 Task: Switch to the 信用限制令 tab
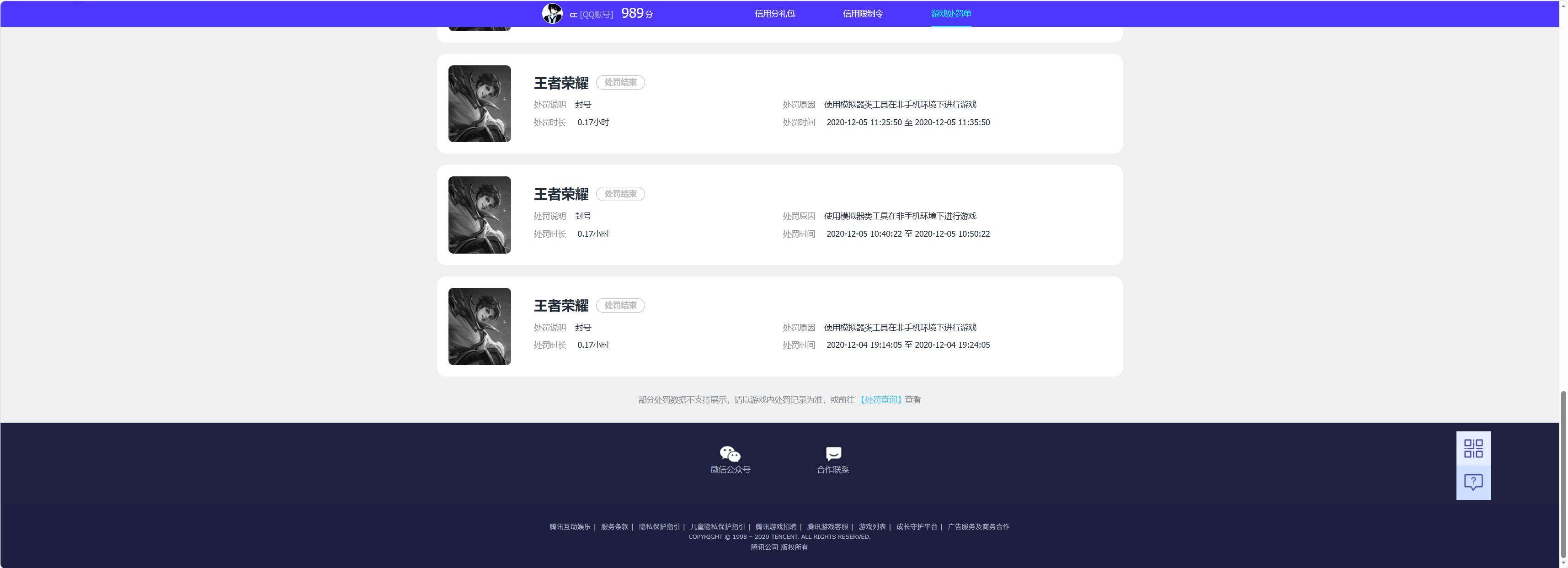point(863,13)
